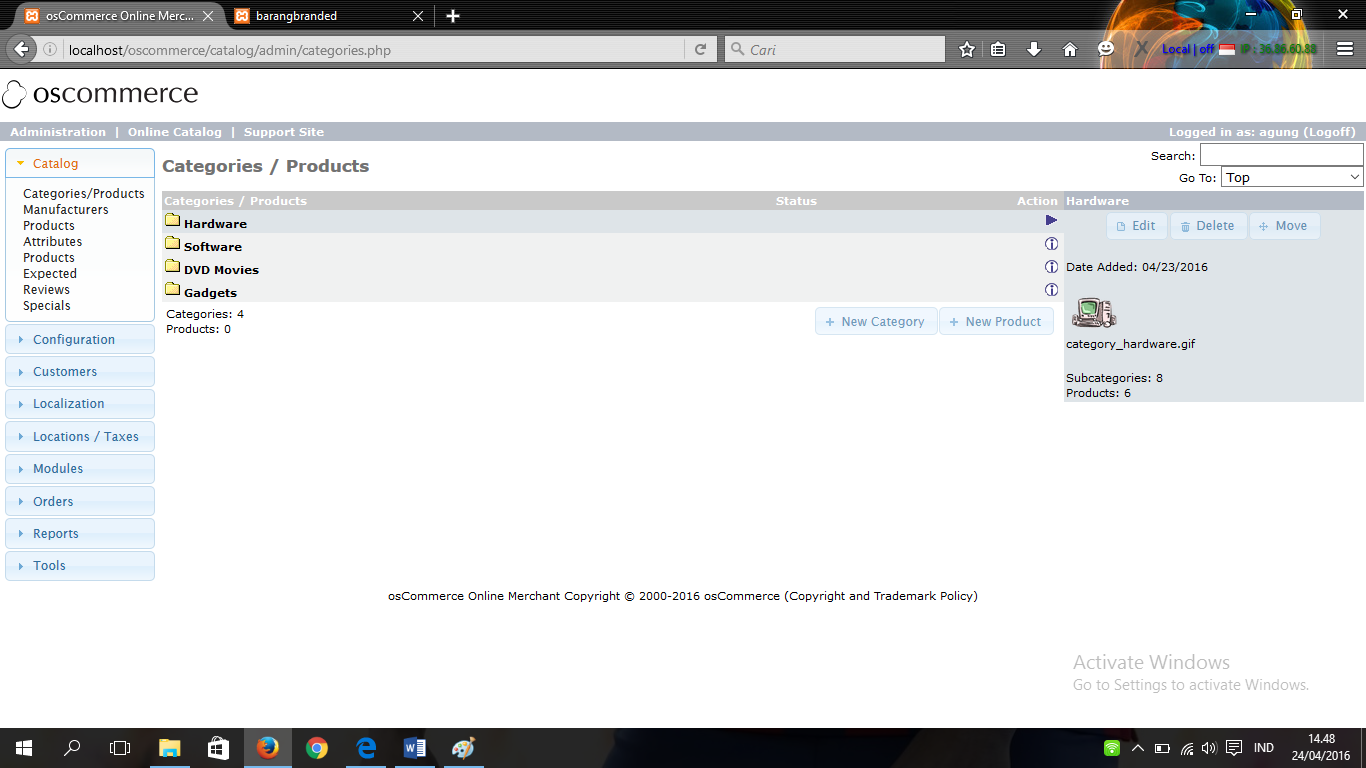Click info icon in Software row
The width and height of the screenshot is (1366, 768).
click(x=1051, y=244)
